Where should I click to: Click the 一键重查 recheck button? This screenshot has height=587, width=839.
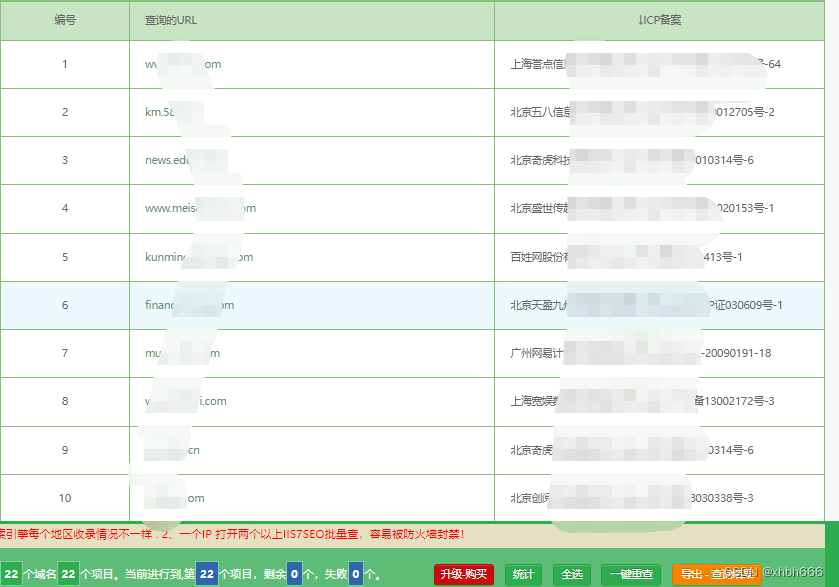631,574
